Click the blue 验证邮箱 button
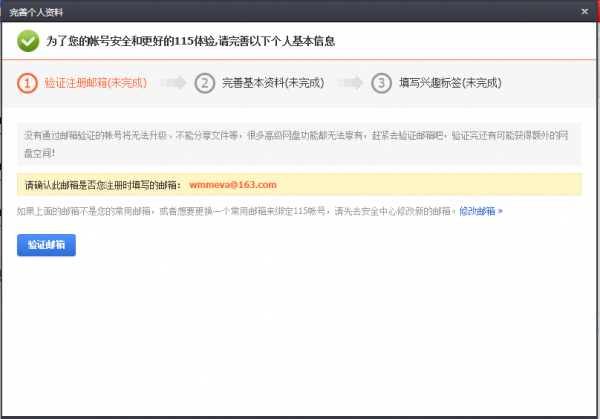This screenshot has height=419, width=600. [x=46, y=245]
